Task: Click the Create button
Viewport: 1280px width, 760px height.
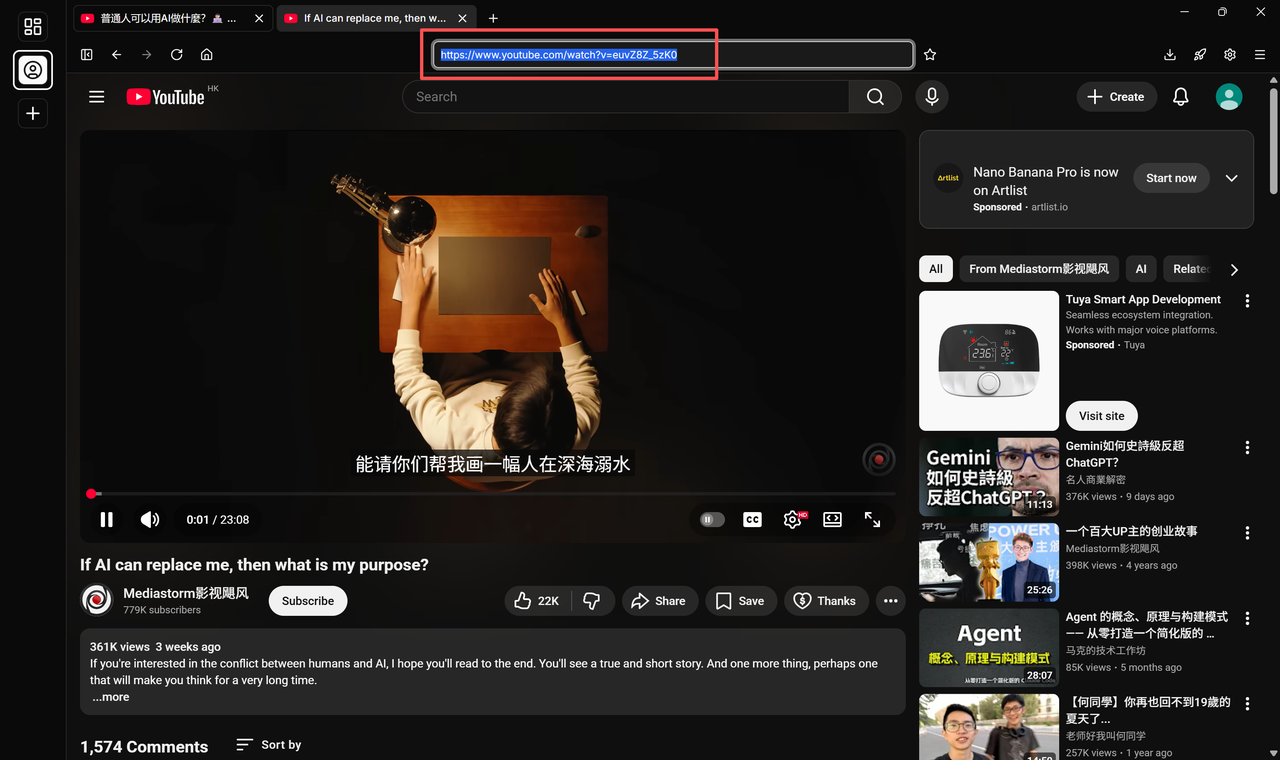Action: coord(1116,97)
